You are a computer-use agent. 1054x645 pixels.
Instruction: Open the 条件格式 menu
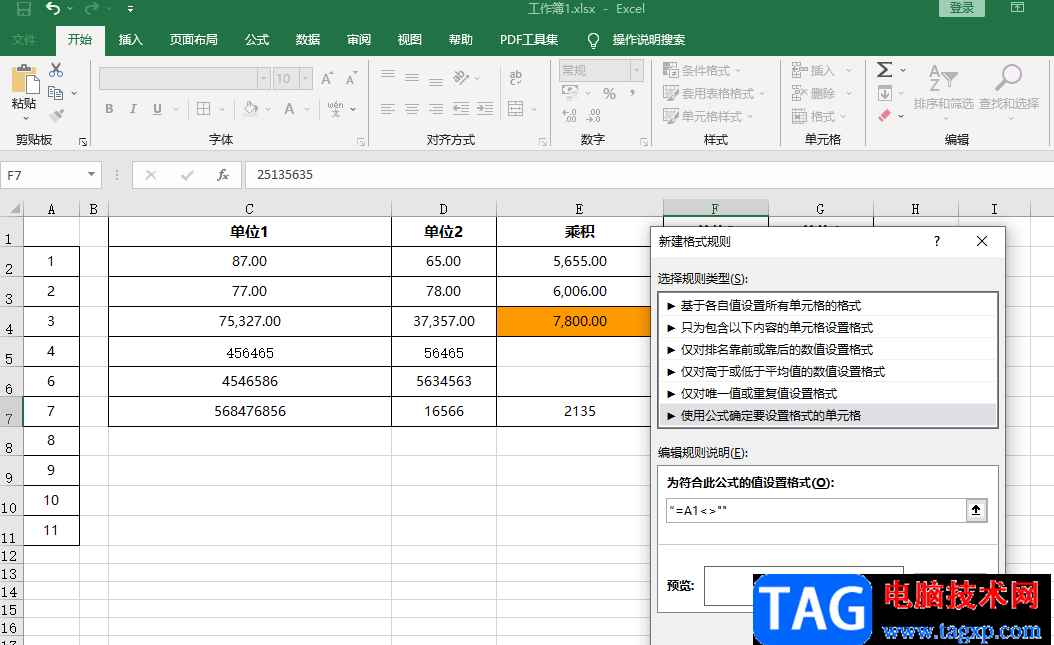click(702, 71)
